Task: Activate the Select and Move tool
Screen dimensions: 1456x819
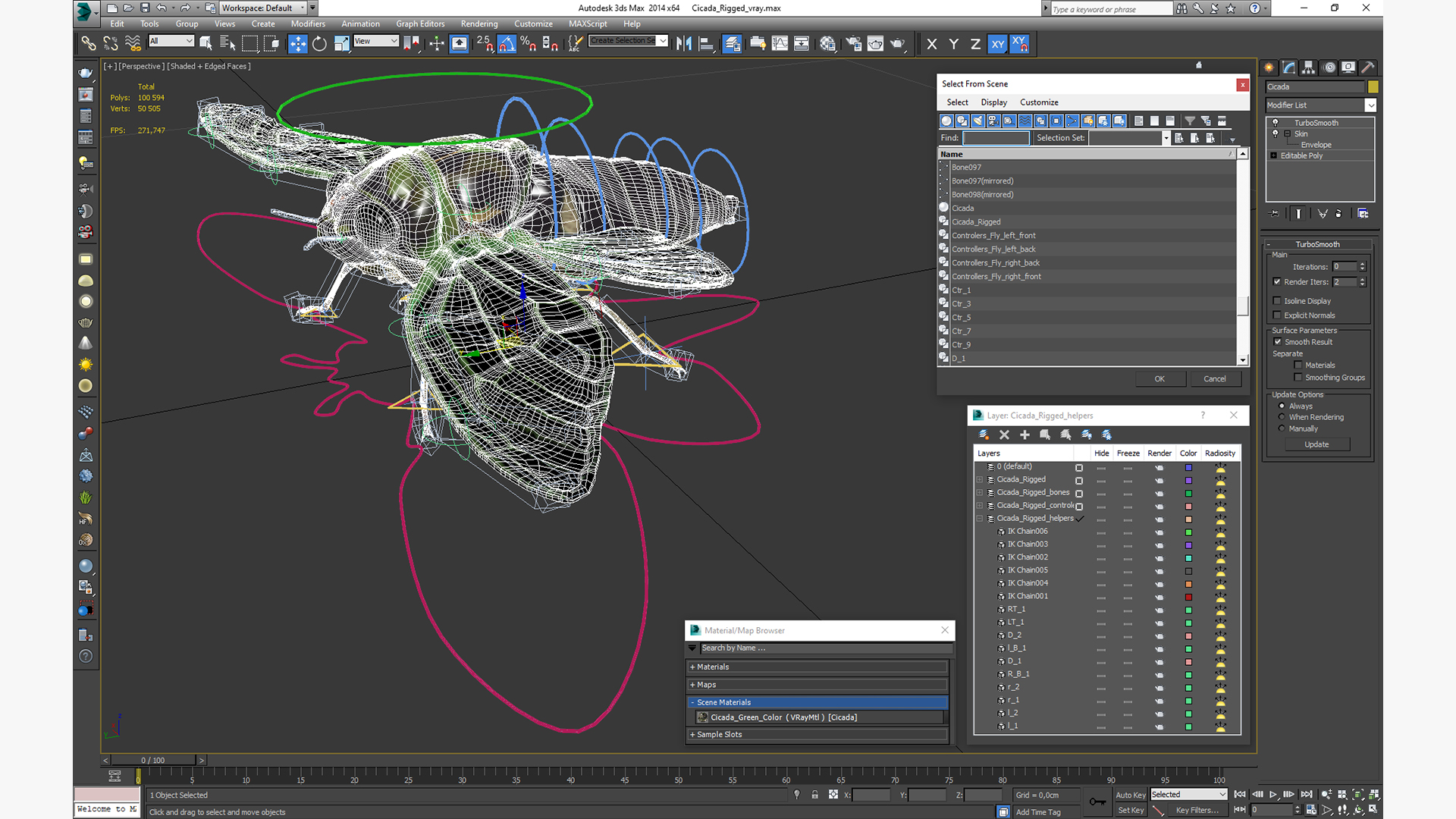Action: [x=297, y=44]
